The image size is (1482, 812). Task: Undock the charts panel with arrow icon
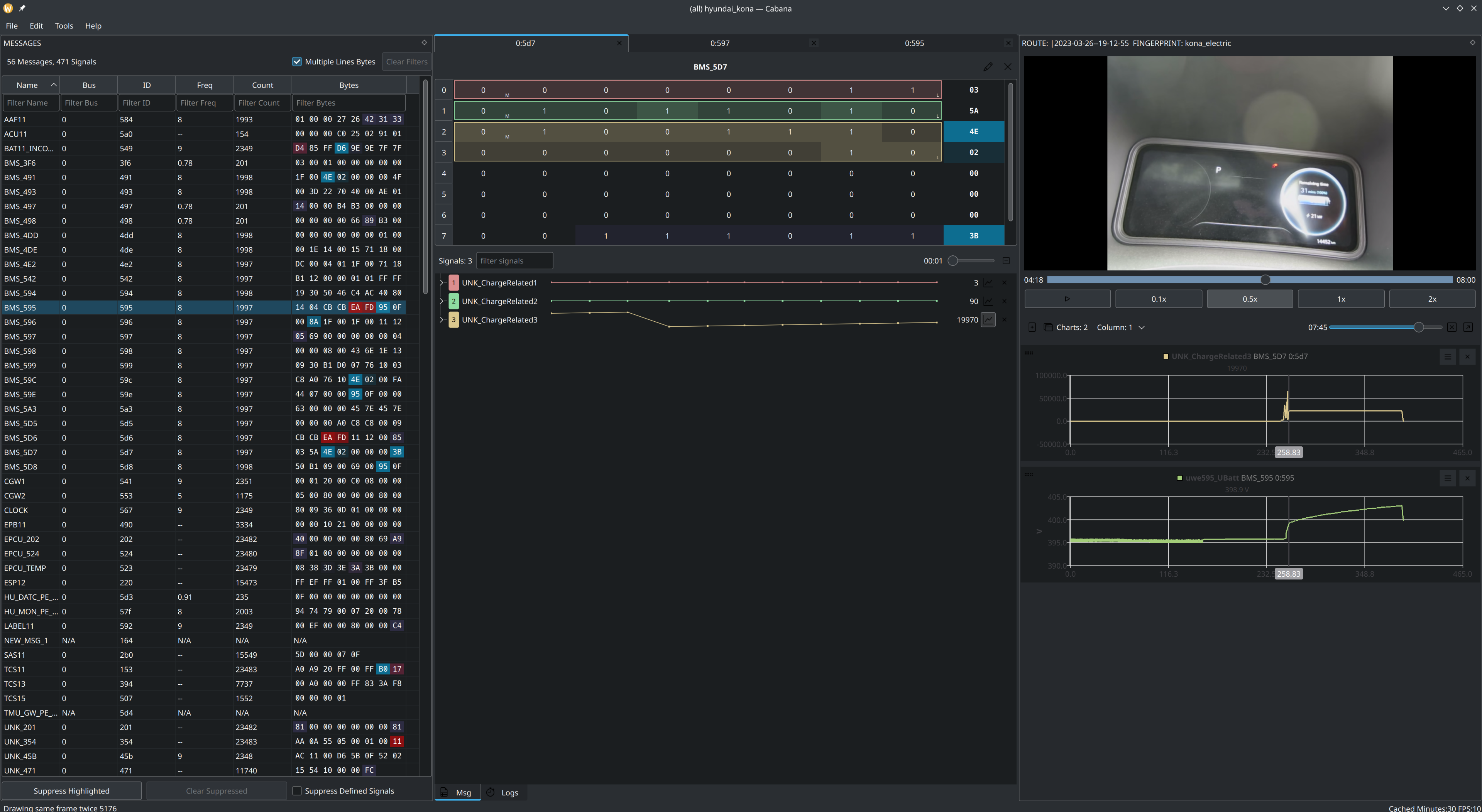click(1468, 327)
